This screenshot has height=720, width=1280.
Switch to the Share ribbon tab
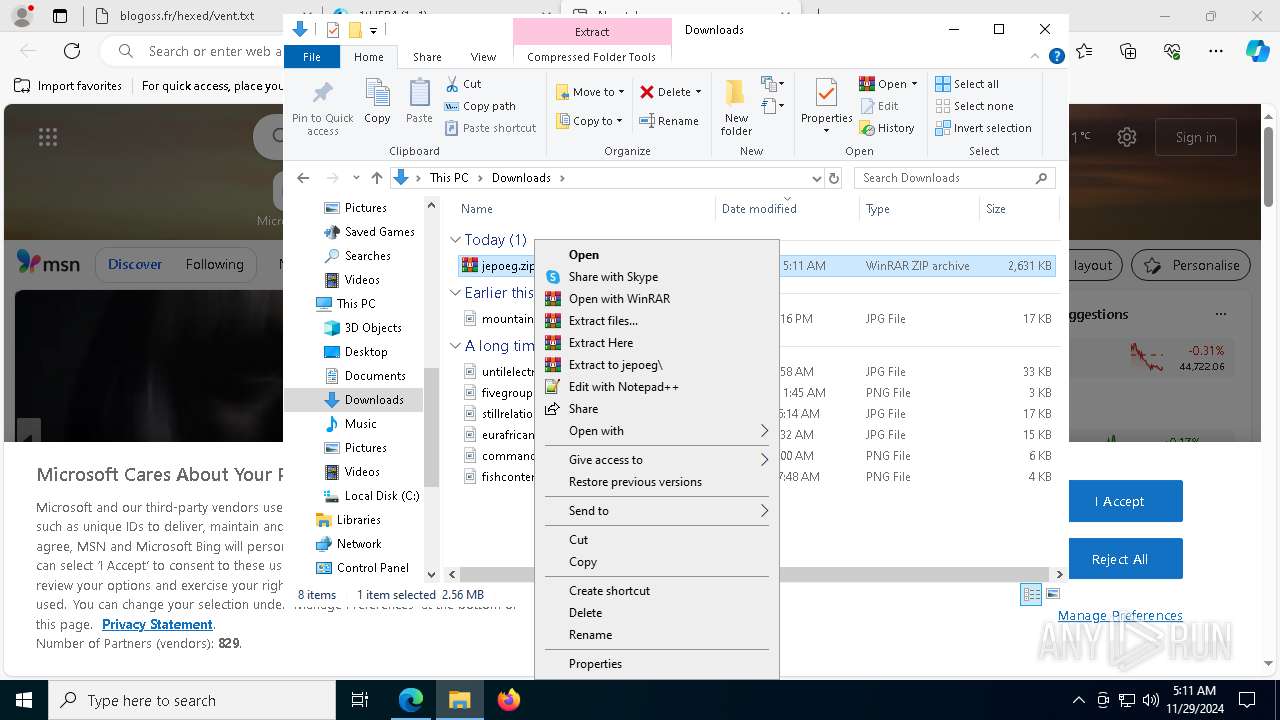click(x=427, y=57)
